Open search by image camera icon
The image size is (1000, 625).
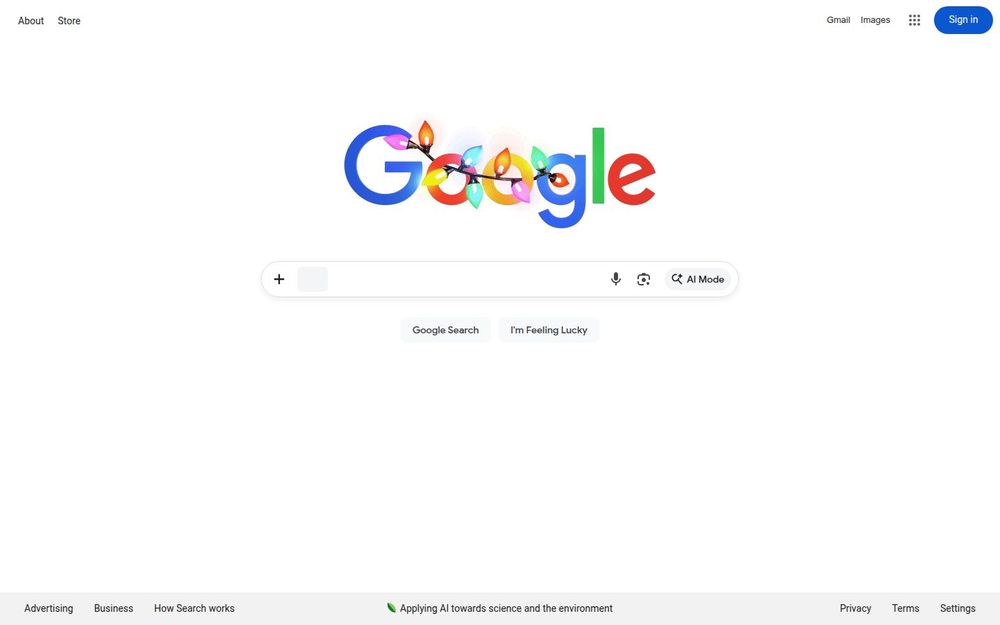(x=643, y=279)
